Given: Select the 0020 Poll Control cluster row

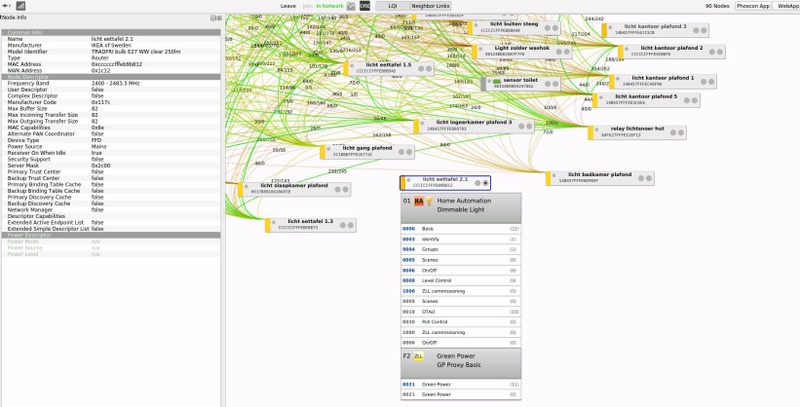Looking at the screenshot, I should point(461,322).
